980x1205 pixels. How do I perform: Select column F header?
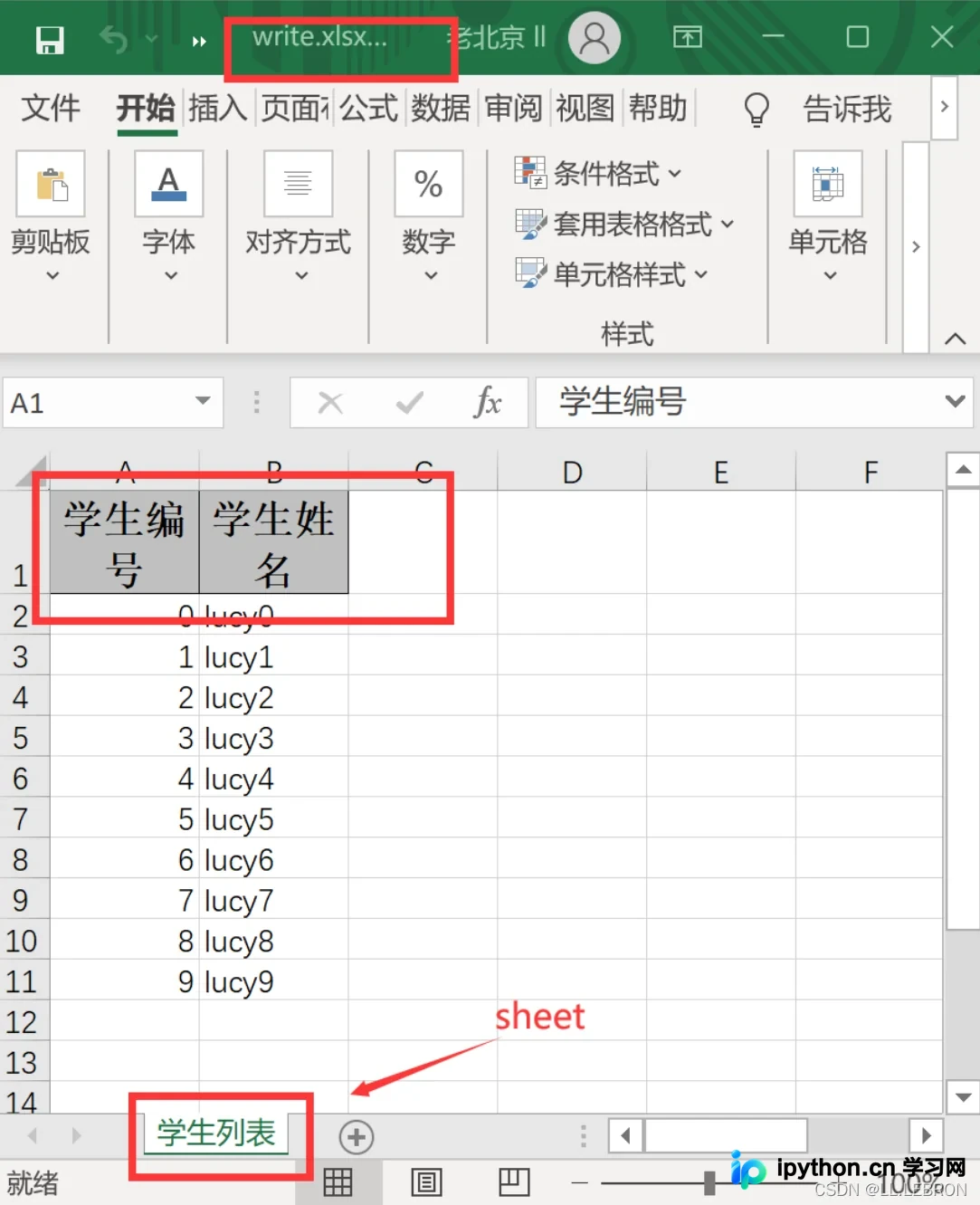(x=870, y=472)
